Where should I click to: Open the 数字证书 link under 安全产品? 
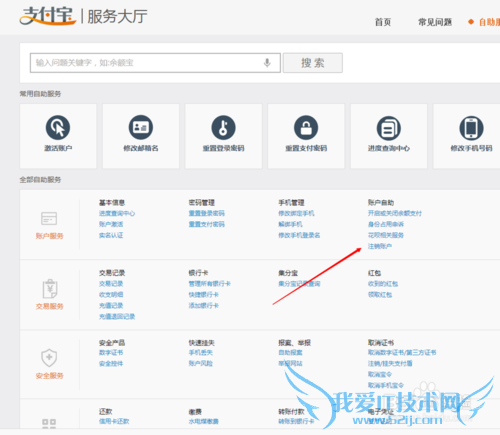(111, 353)
